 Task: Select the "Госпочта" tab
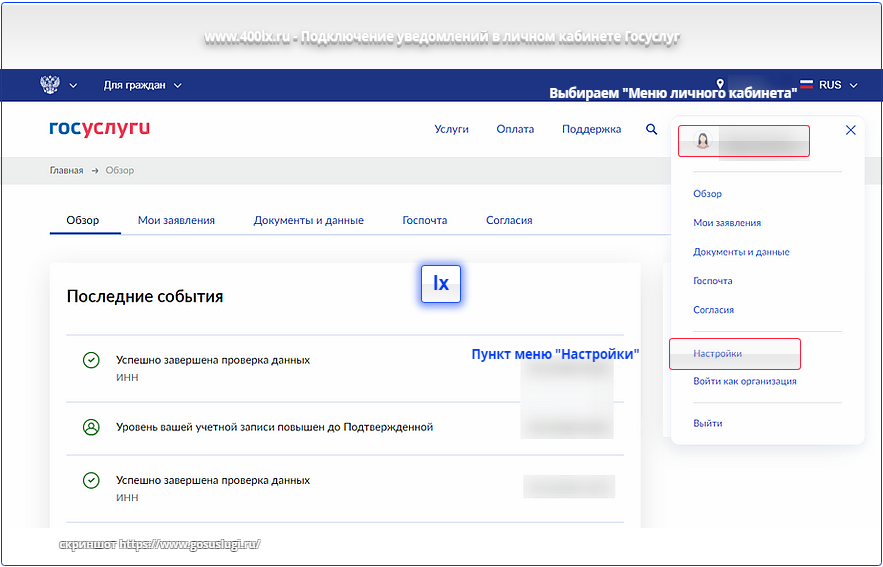pos(424,220)
